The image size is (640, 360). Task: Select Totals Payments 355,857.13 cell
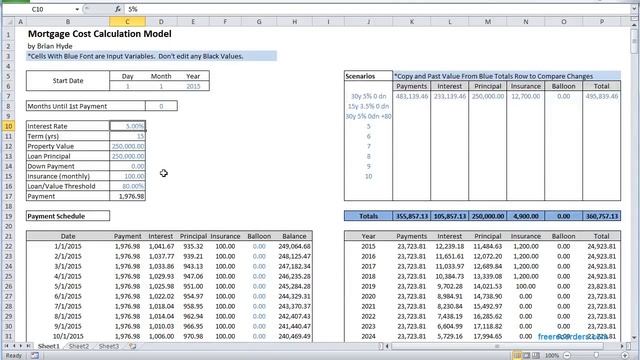[411, 216]
